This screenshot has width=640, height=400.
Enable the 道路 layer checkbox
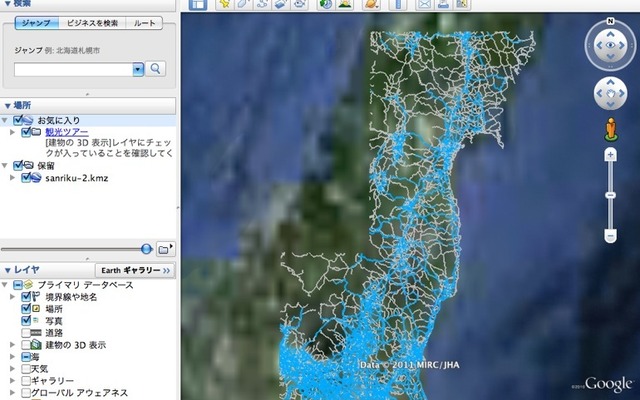(26, 333)
